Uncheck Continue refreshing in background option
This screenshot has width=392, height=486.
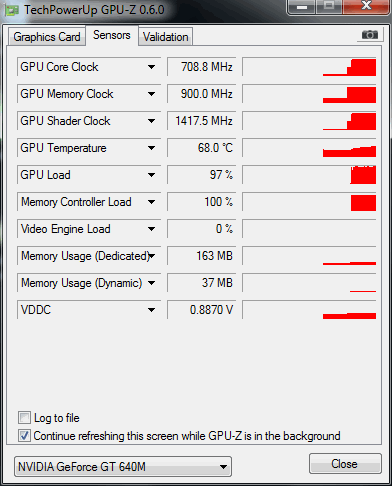(x=24, y=435)
